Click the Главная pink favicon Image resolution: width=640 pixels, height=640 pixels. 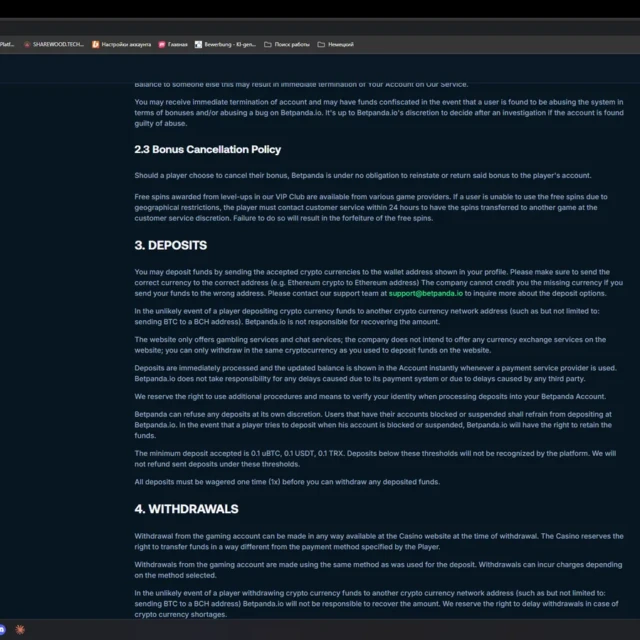pyautogui.click(x=162, y=44)
